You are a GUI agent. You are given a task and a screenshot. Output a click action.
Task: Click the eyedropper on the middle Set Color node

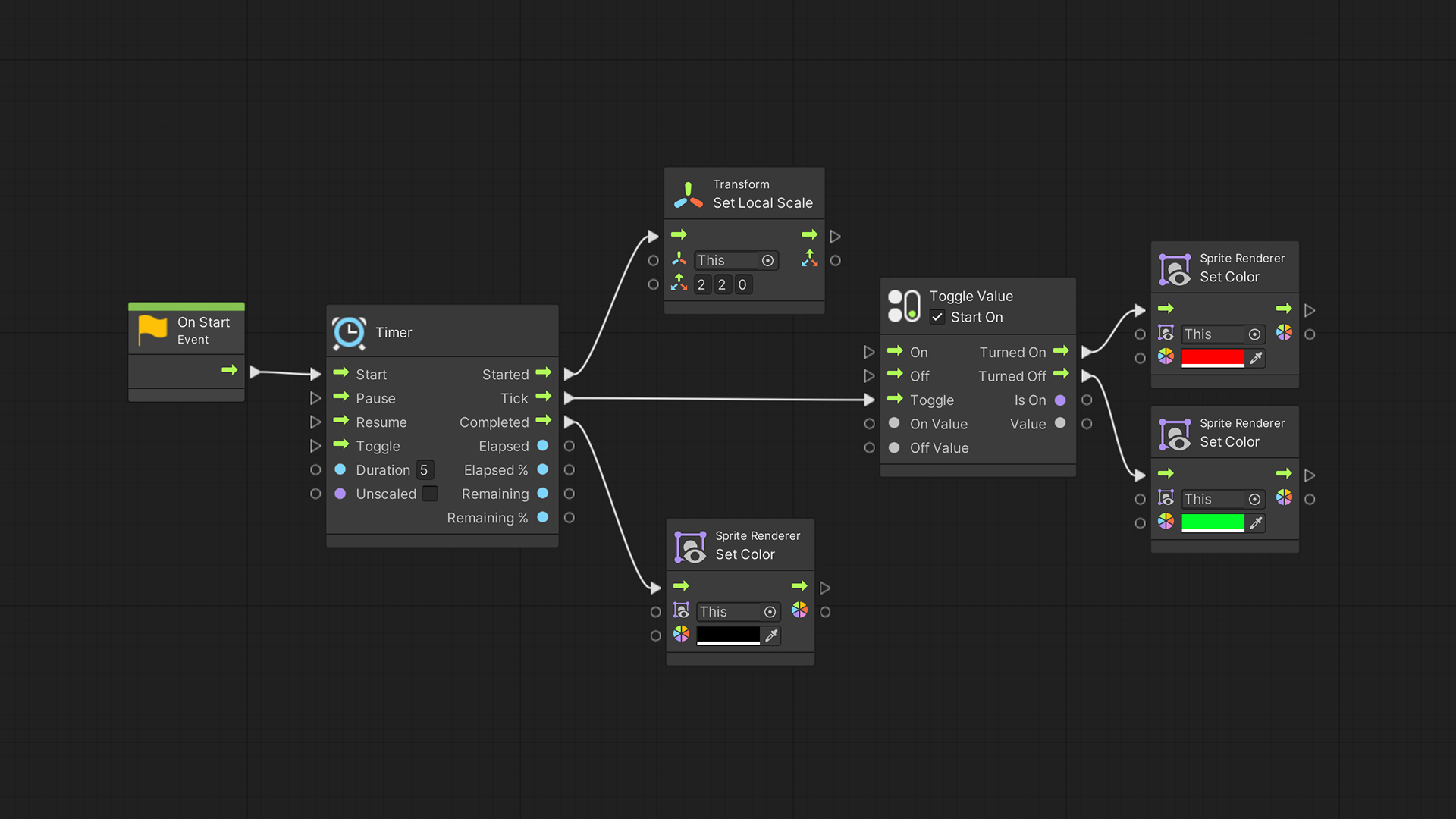point(771,635)
